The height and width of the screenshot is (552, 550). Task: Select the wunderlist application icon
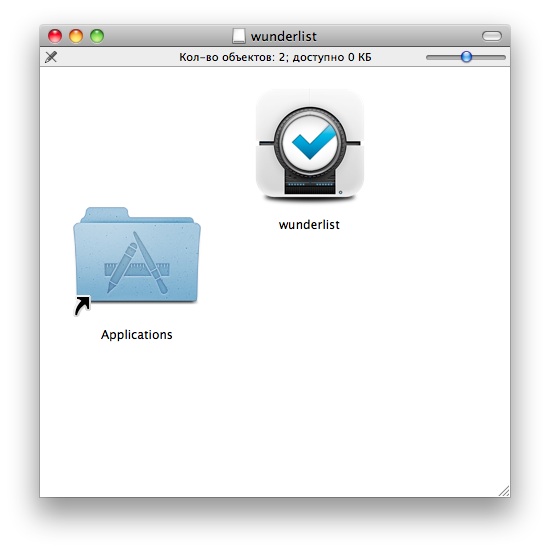coord(310,145)
